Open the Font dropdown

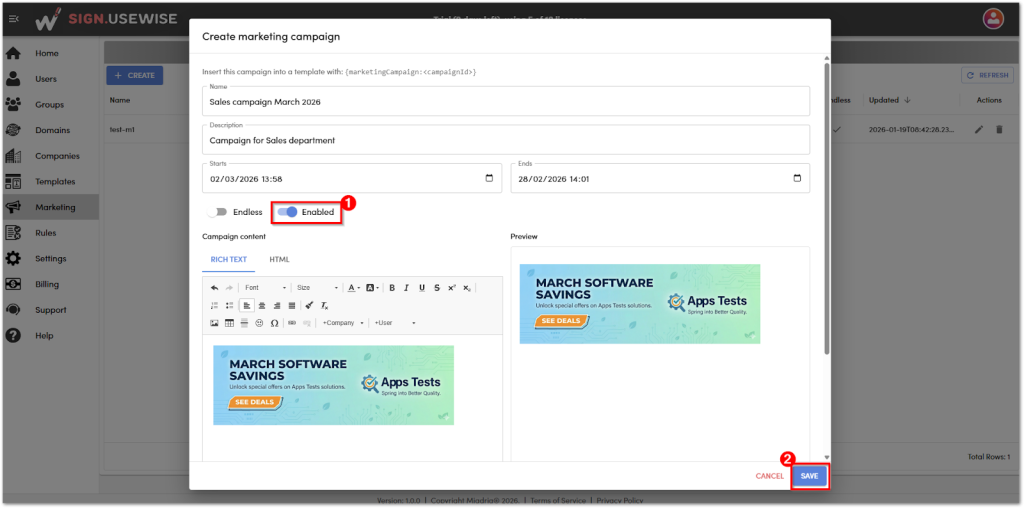265,288
